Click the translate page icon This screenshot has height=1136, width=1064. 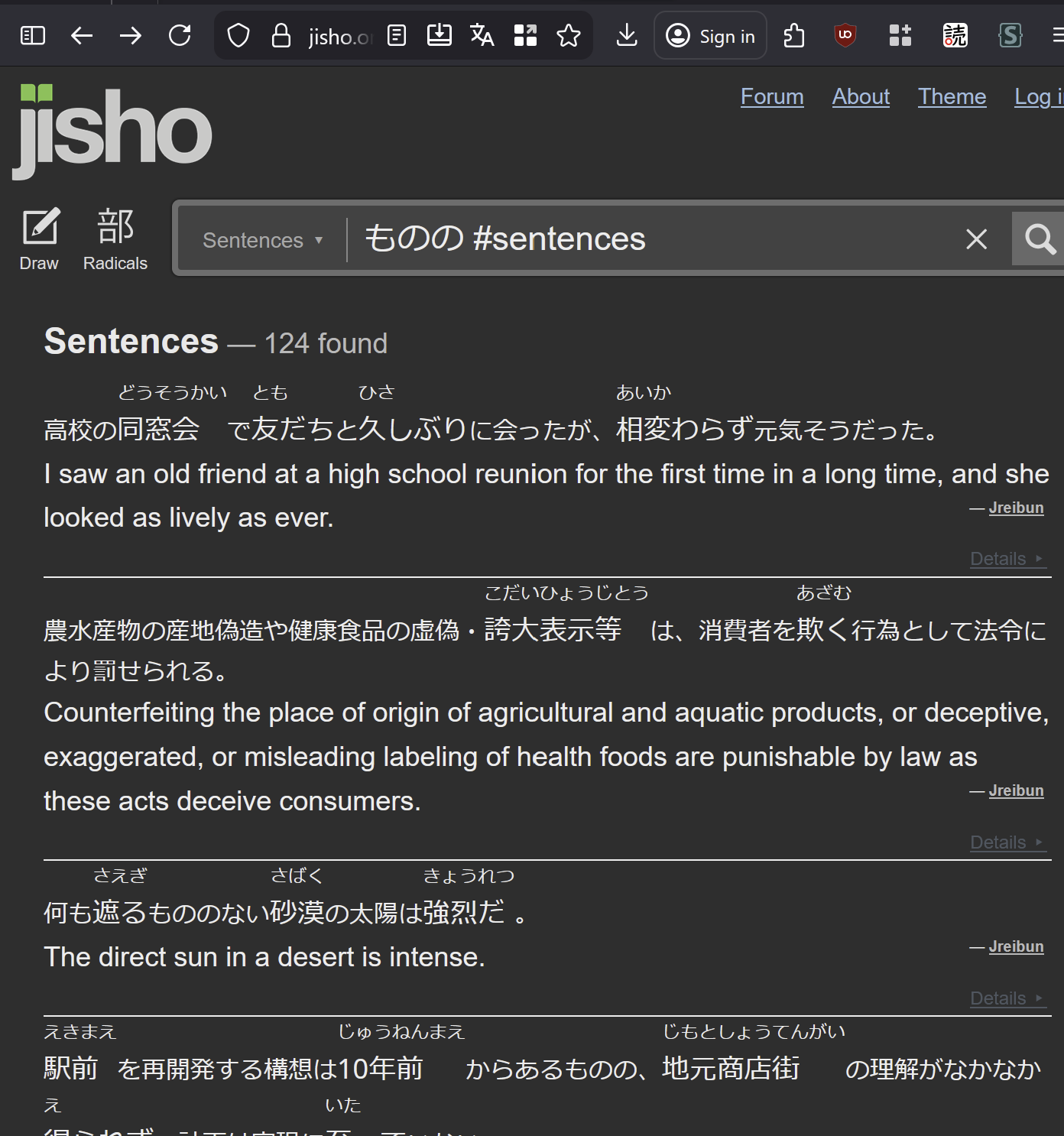[x=482, y=36]
